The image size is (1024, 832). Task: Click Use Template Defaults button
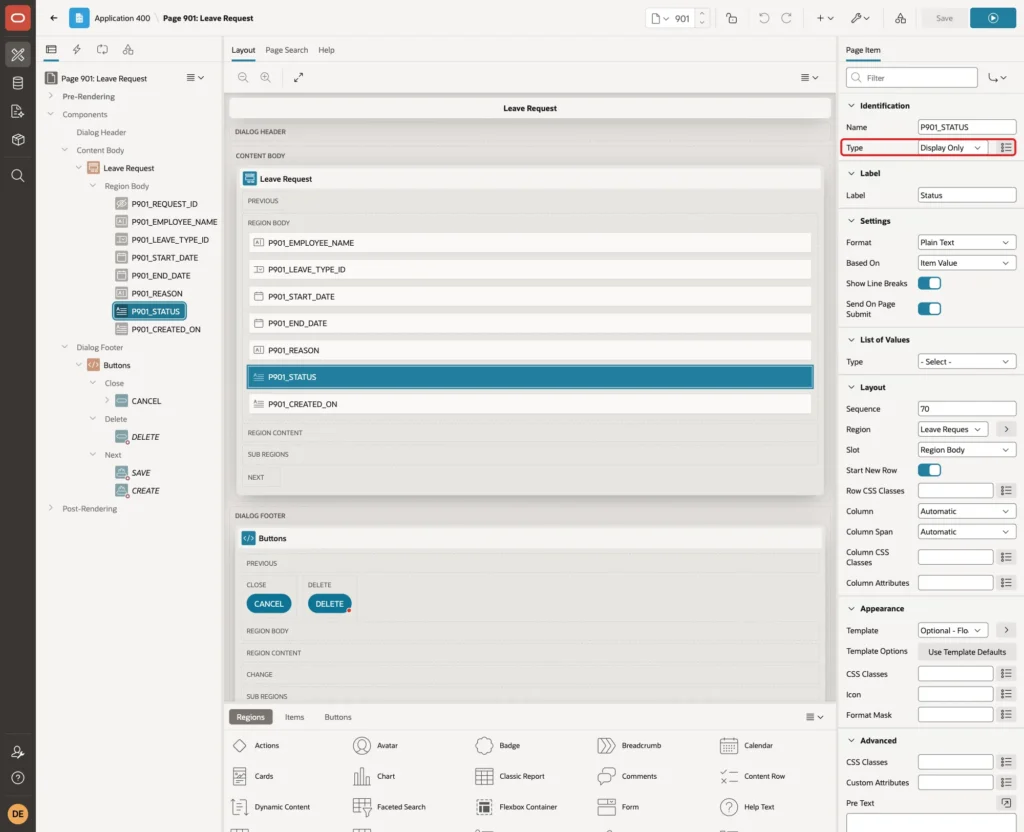point(967,652)
